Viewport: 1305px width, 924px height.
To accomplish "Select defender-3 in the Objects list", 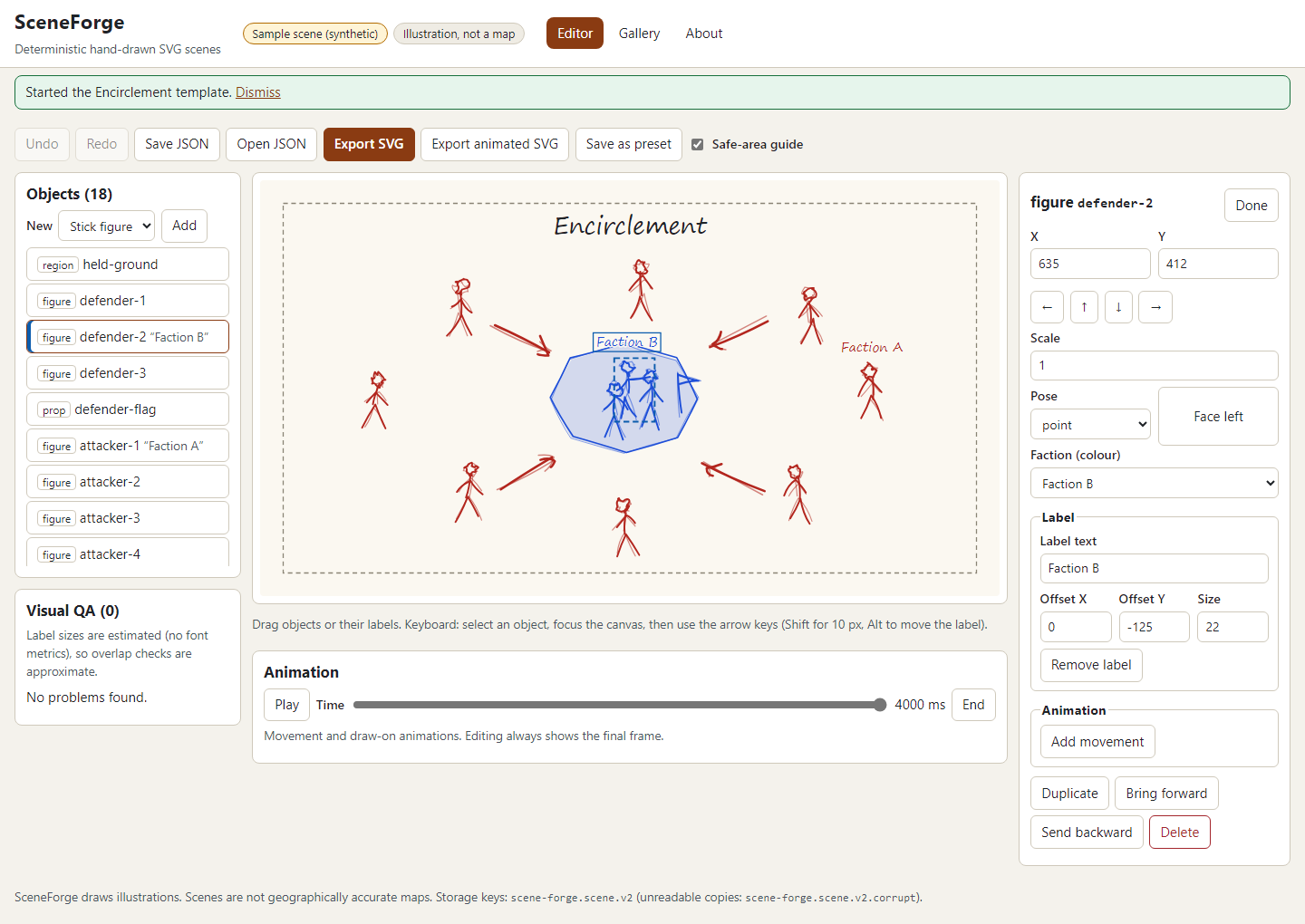I will coord(128,373).
